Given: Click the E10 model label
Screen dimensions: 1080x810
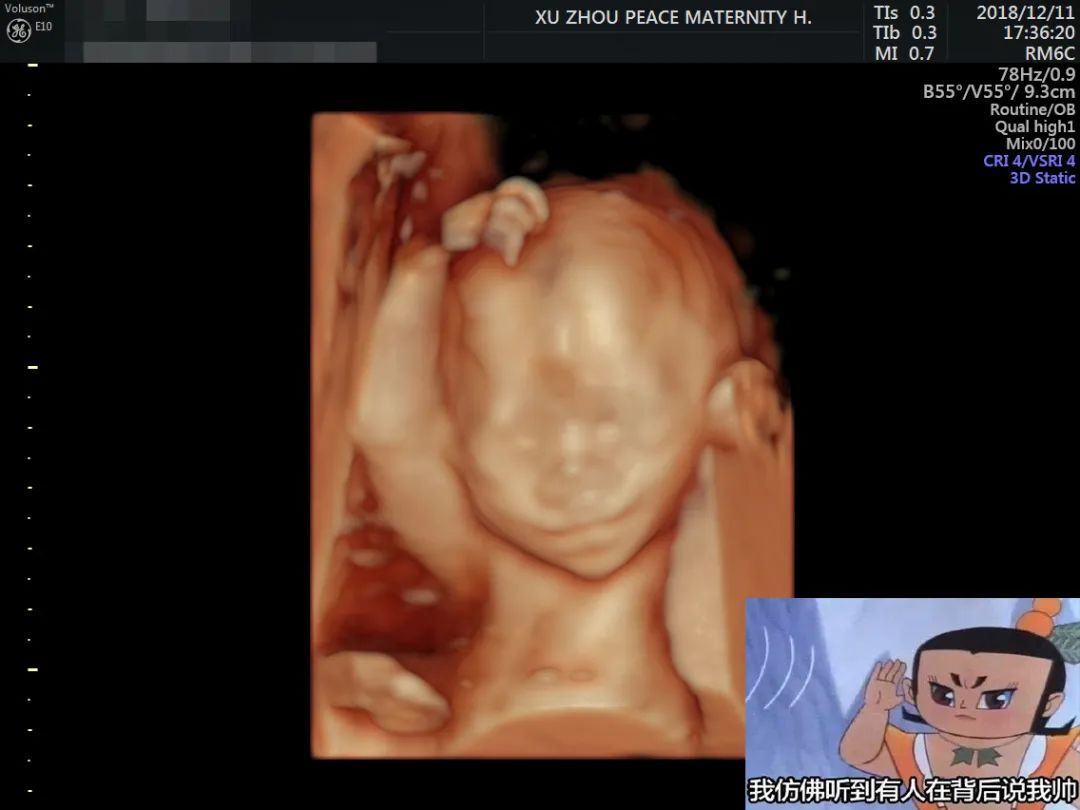Looking at the screenshot, I should coord(44,27).
